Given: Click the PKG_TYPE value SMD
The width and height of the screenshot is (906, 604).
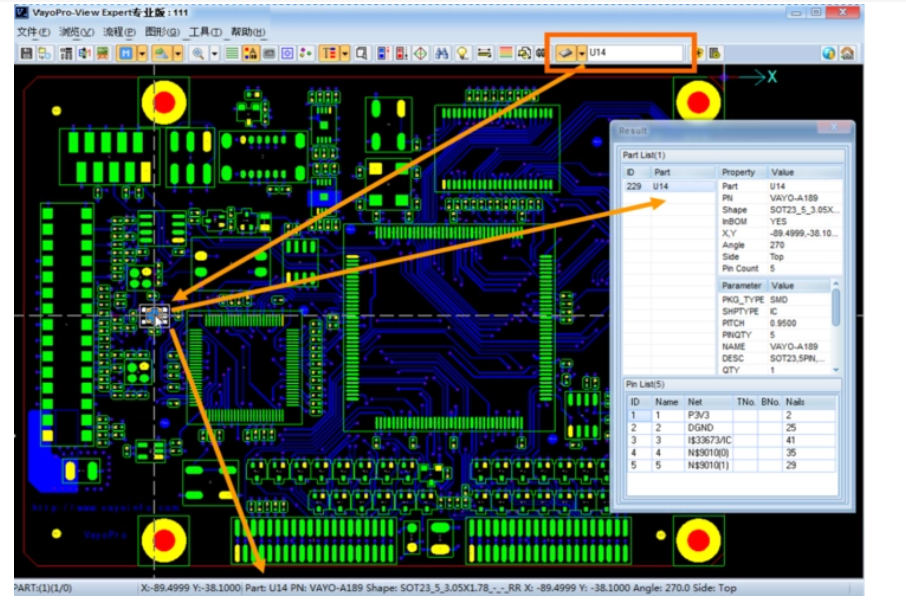Looking at the screenshot, I should (x=778, y=299).
